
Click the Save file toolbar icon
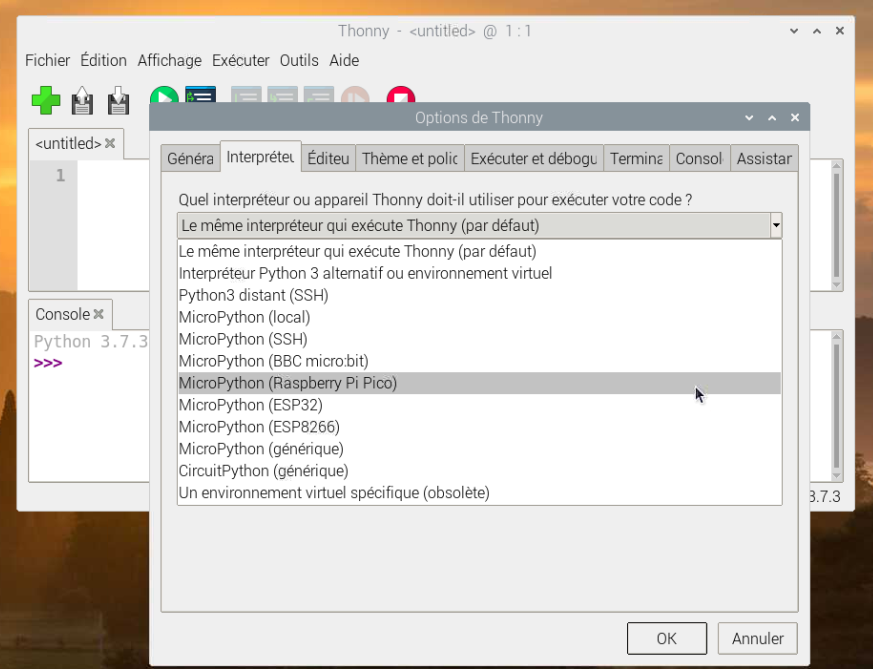click(x=119, y=100)
